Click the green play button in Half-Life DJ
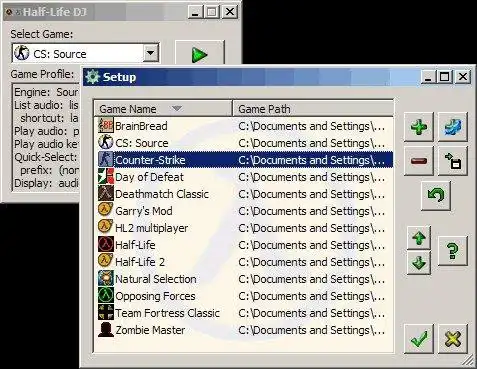This screenshot has width=477, height=369. (200, 54)
